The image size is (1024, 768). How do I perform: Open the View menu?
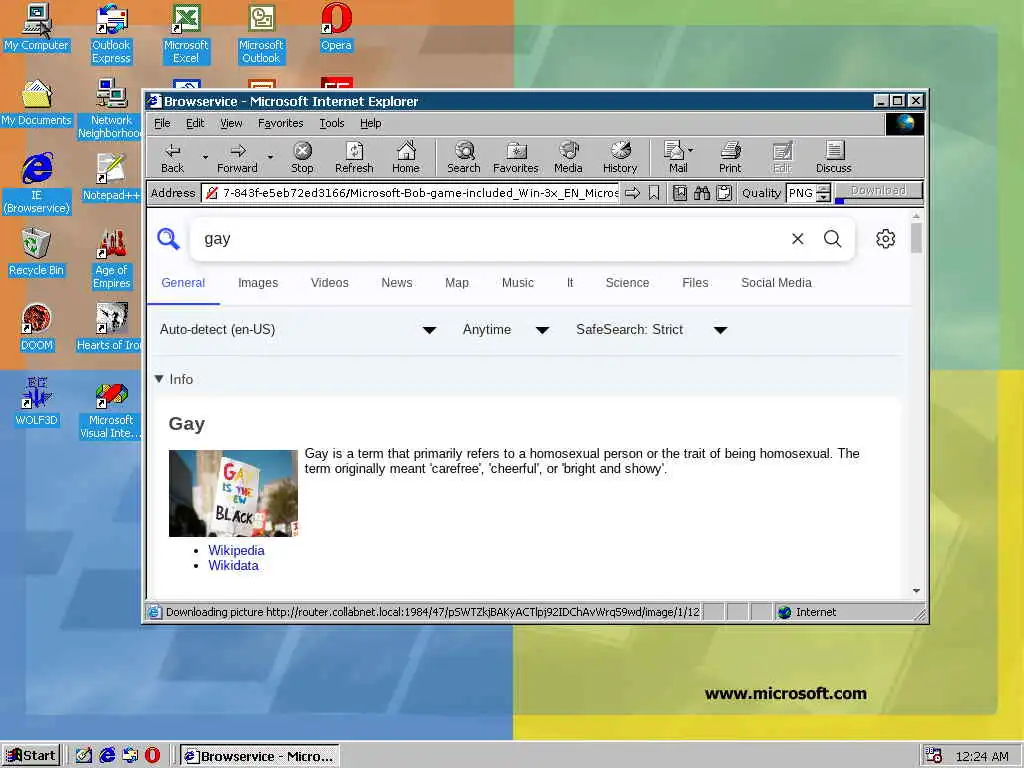tap(231, 123)
